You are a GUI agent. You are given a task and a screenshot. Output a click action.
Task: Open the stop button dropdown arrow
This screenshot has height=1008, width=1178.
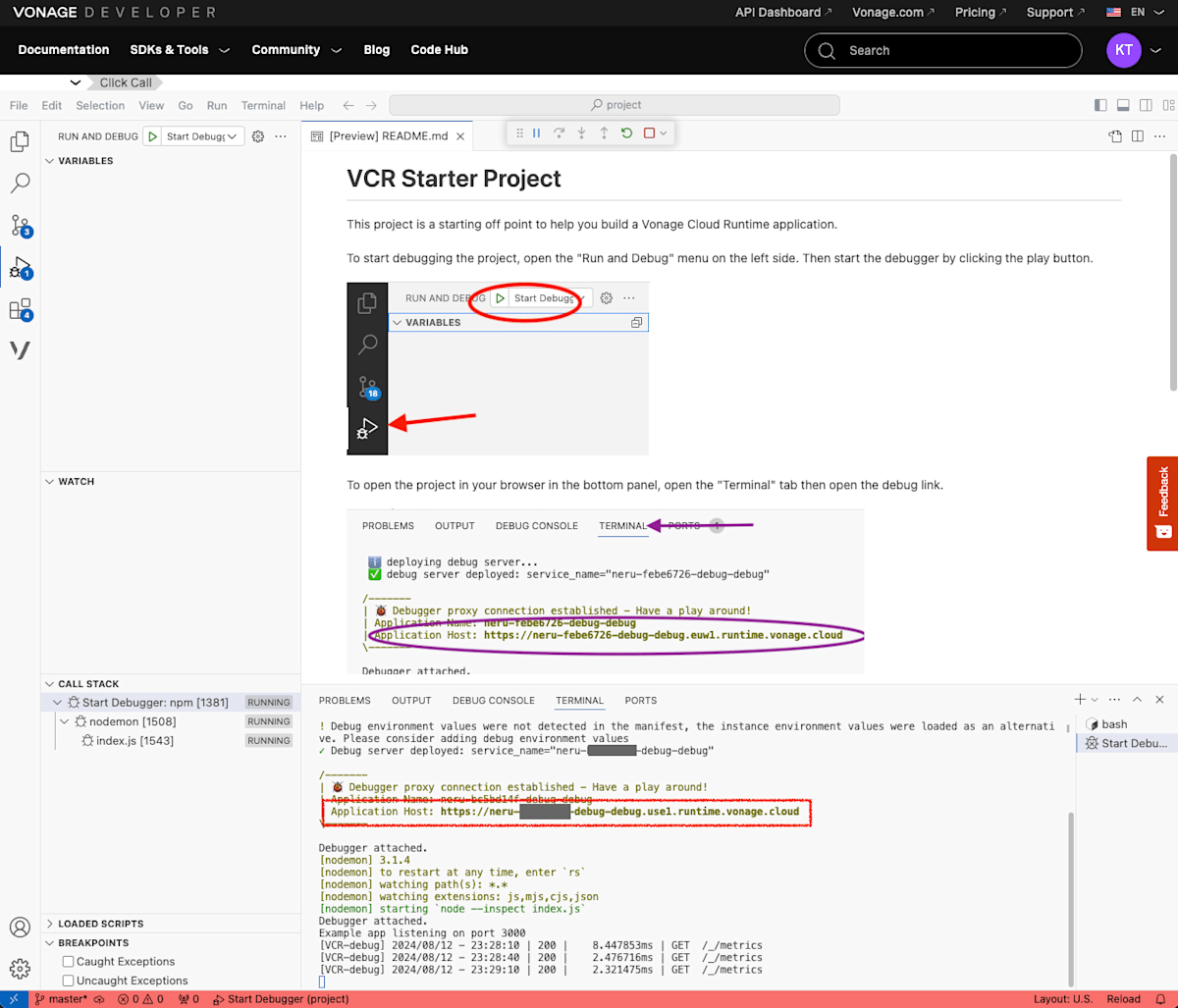coord(664,133)
